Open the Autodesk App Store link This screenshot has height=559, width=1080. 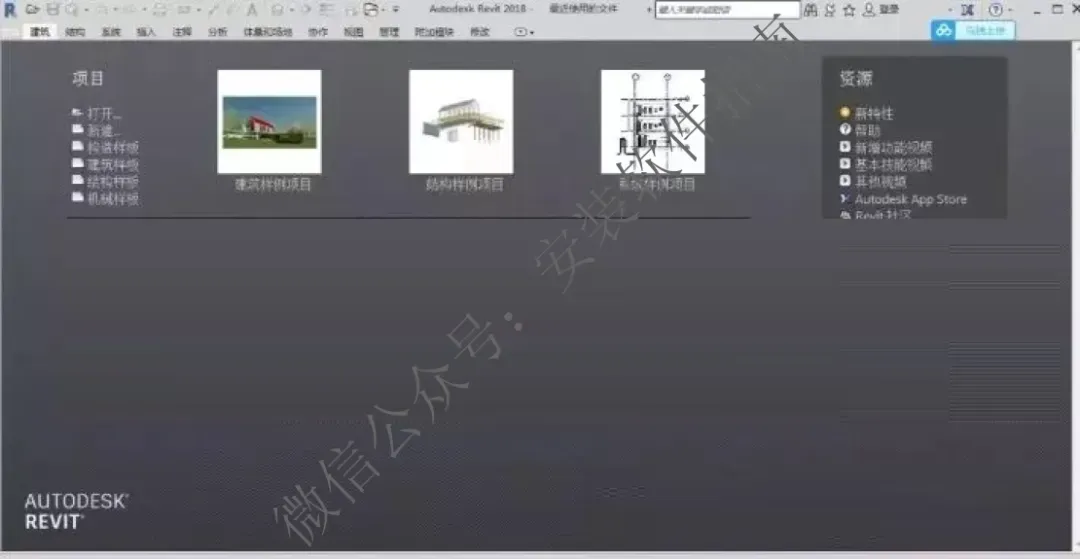(911, 199)
